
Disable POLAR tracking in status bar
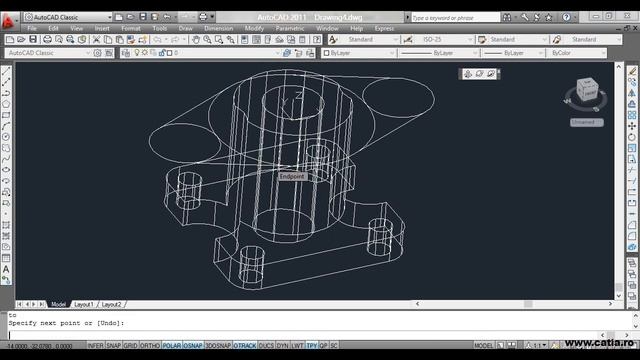(171, 345)
